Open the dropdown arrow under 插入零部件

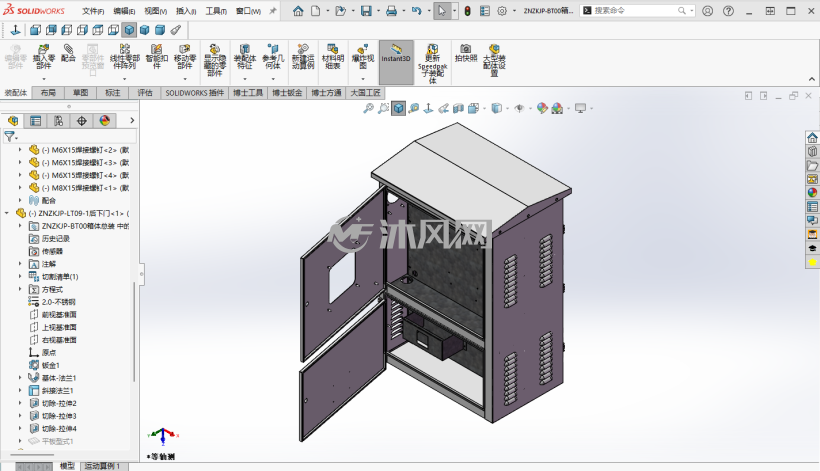click(x=44, y=79)
